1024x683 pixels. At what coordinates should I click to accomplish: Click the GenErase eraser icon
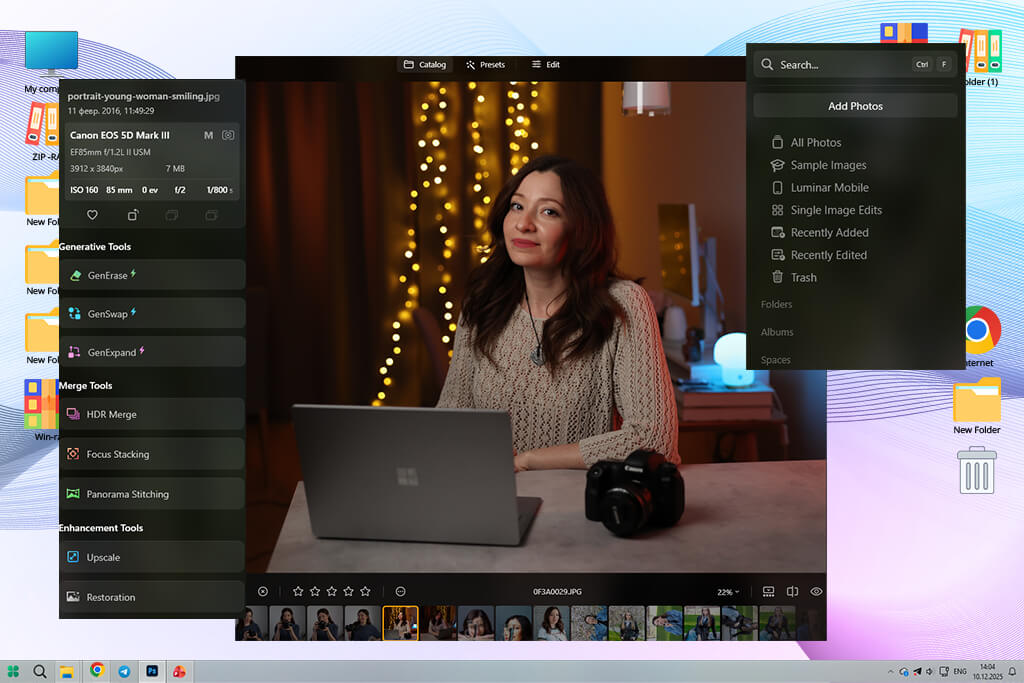tap(75, 276)
